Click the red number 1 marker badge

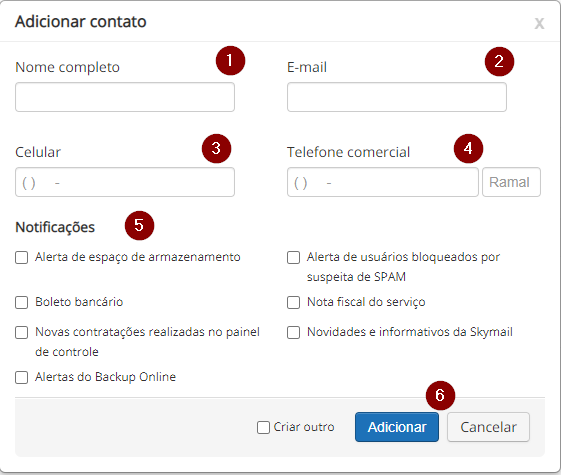[x=230, y=60]
